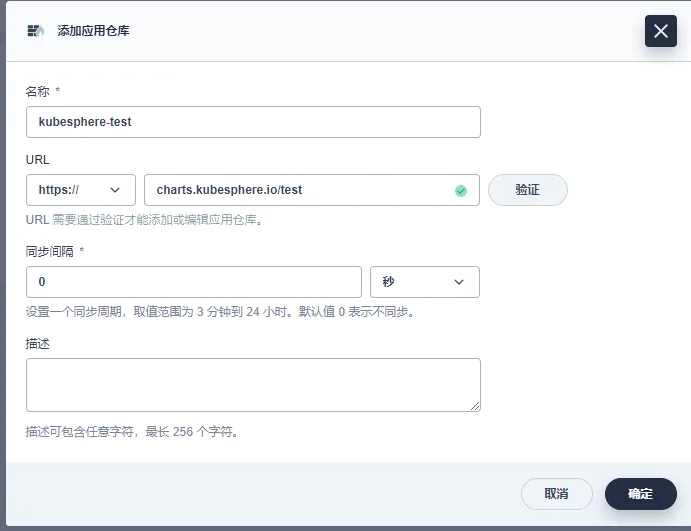
Task: Cancel via the 取消 button
Action: pyautogui.click(x=557, y=494)
